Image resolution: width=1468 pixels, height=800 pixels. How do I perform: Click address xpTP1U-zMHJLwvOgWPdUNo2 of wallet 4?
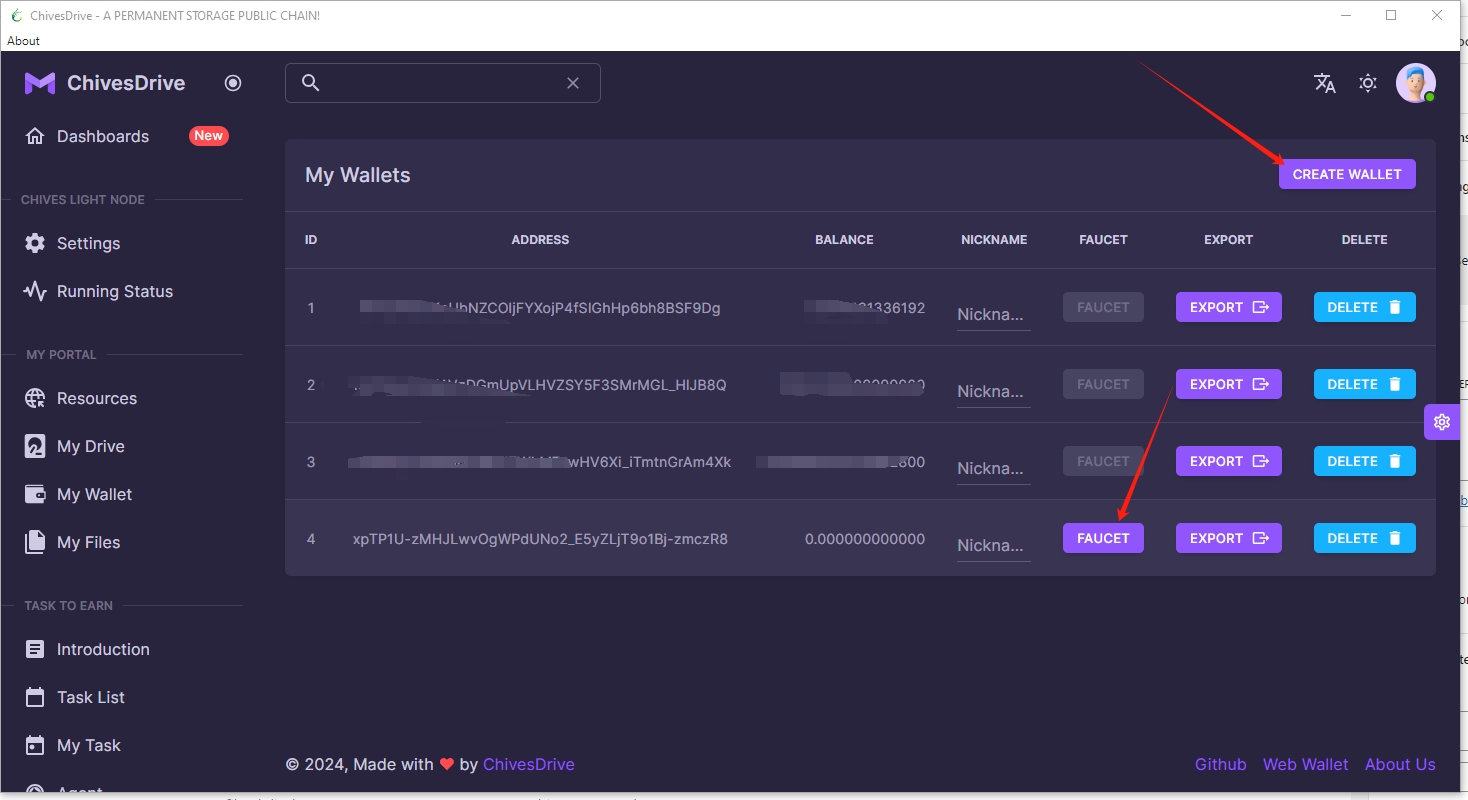click(540, 539)
